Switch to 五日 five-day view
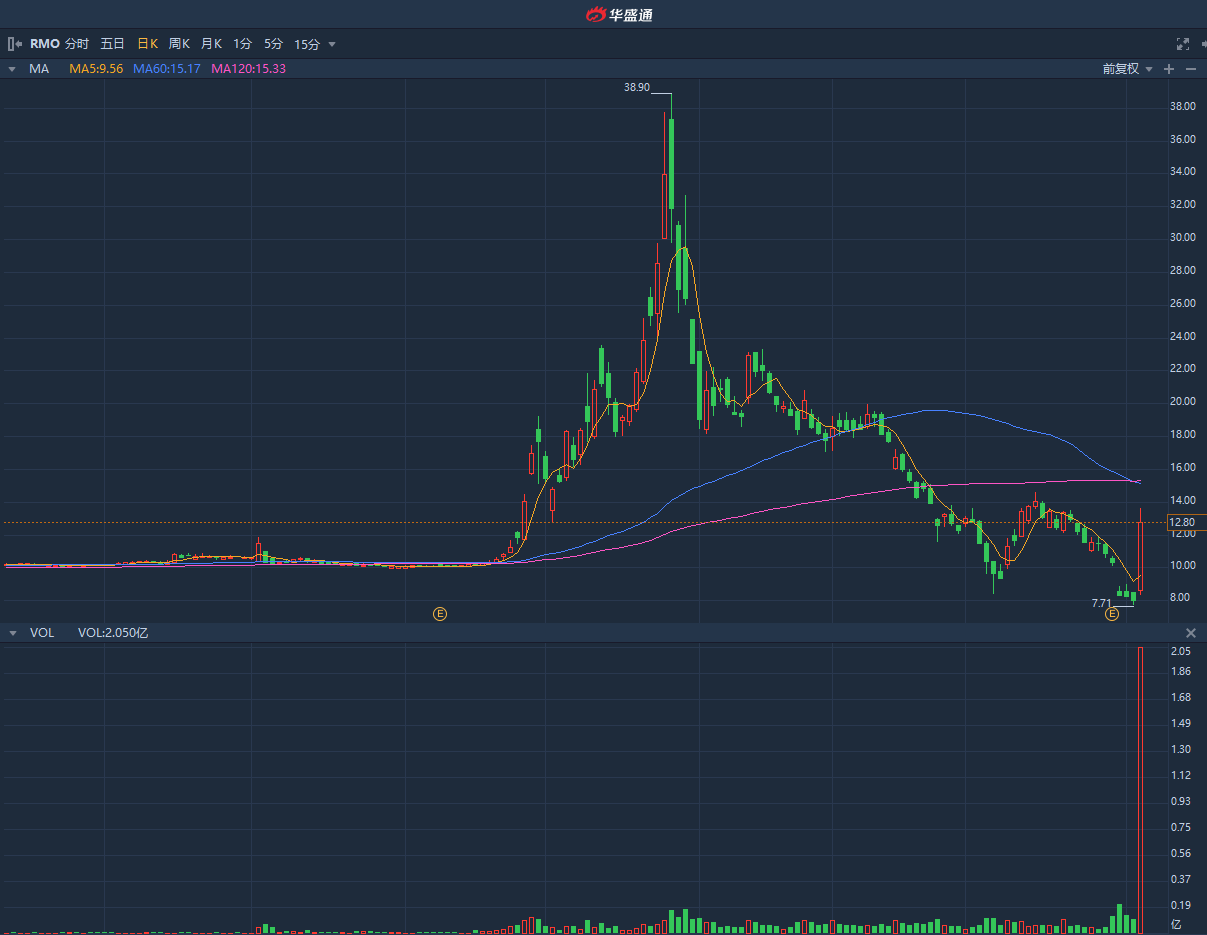This screenshot has width=1207, height=935. pyautogui.click(x=112, y=44)
